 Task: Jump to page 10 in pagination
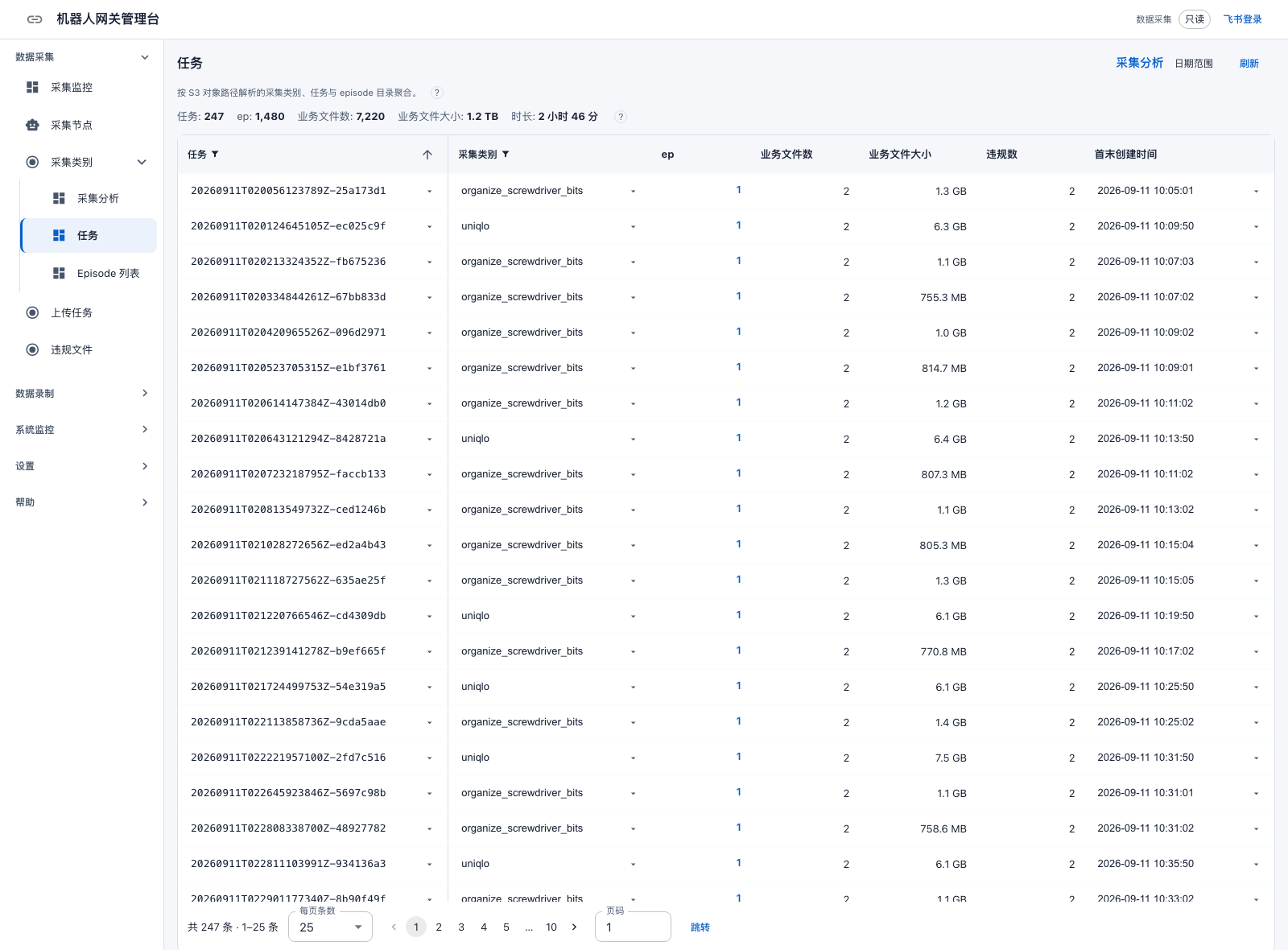coord(551,927)
